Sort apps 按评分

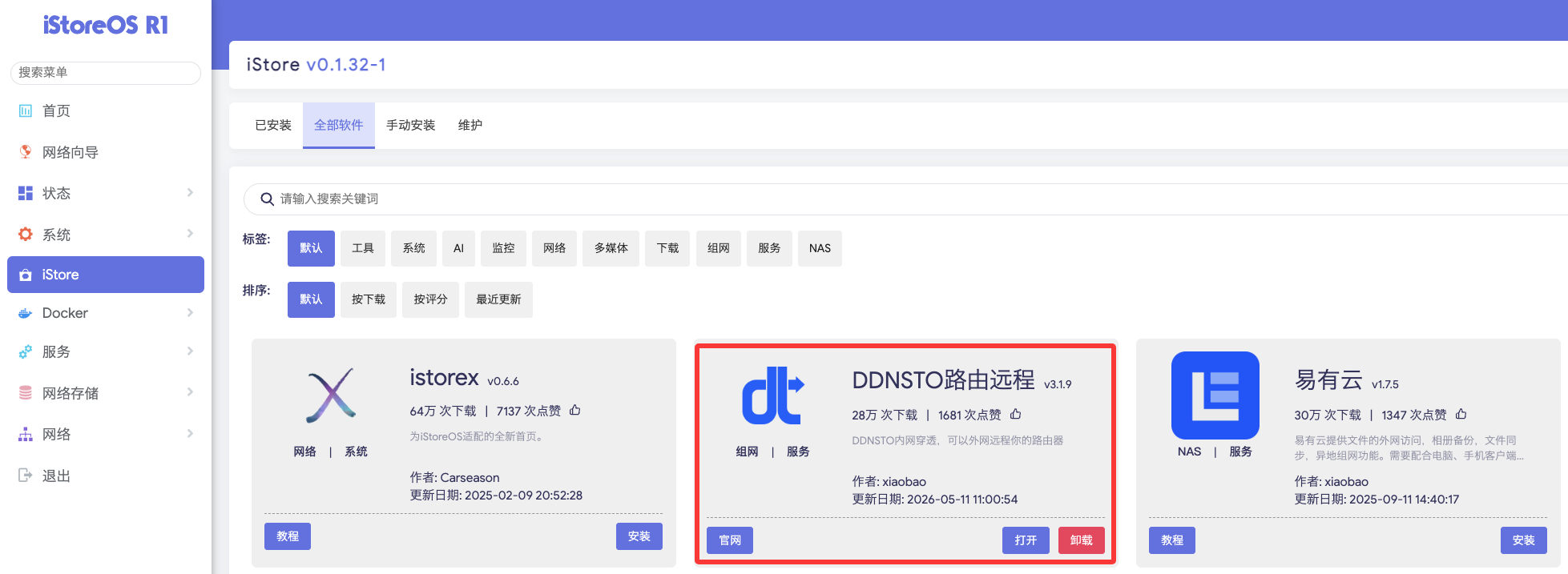click(430, 299)
